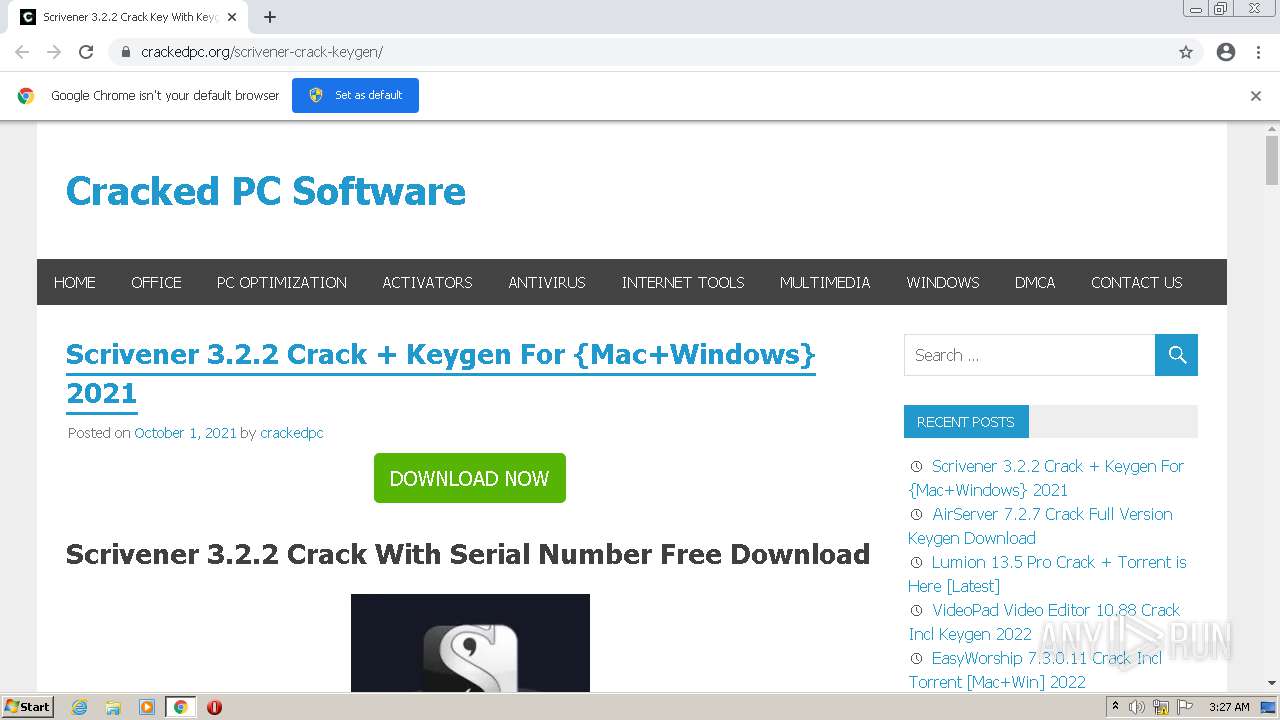Screen dimensions: 1280x720
Task: Click the blue search magnifier button
Action: point(1176,355)
